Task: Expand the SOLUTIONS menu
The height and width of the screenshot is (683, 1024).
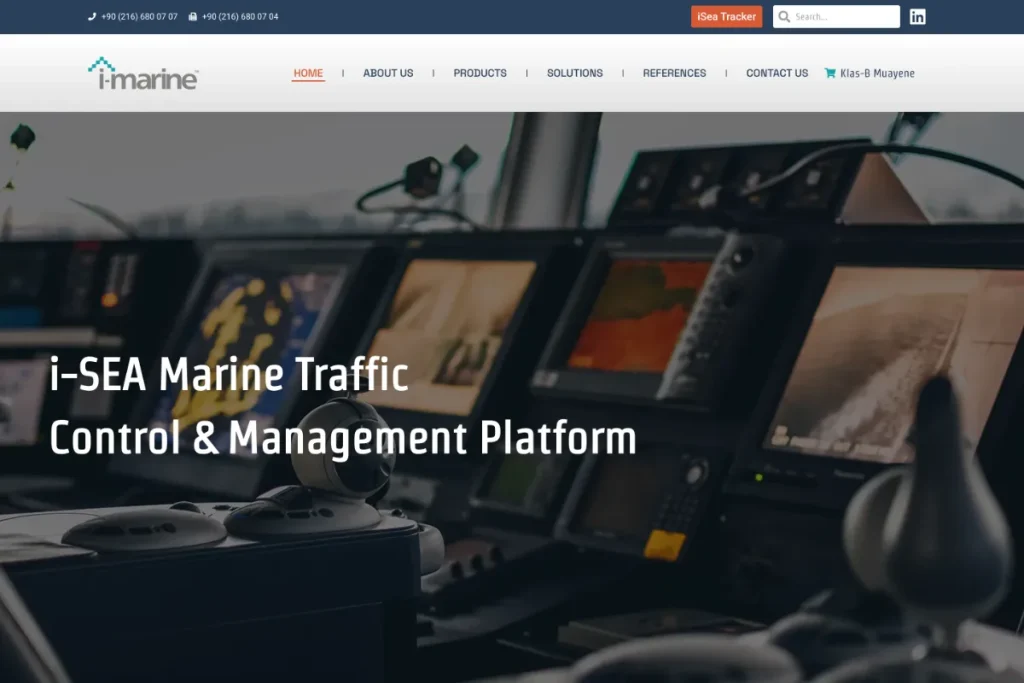Action: (575, 73)
